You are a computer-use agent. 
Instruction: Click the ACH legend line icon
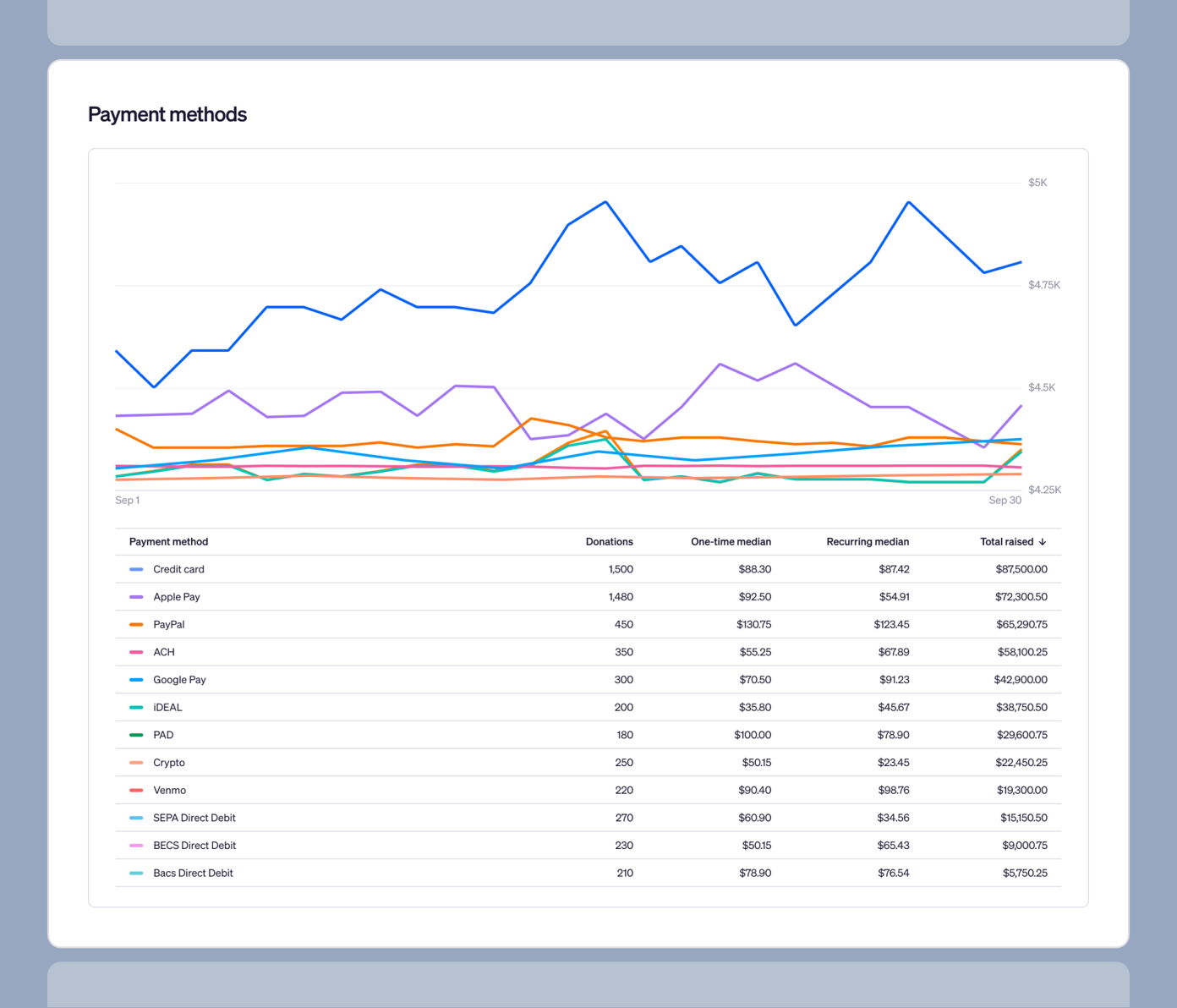[137, 652]
